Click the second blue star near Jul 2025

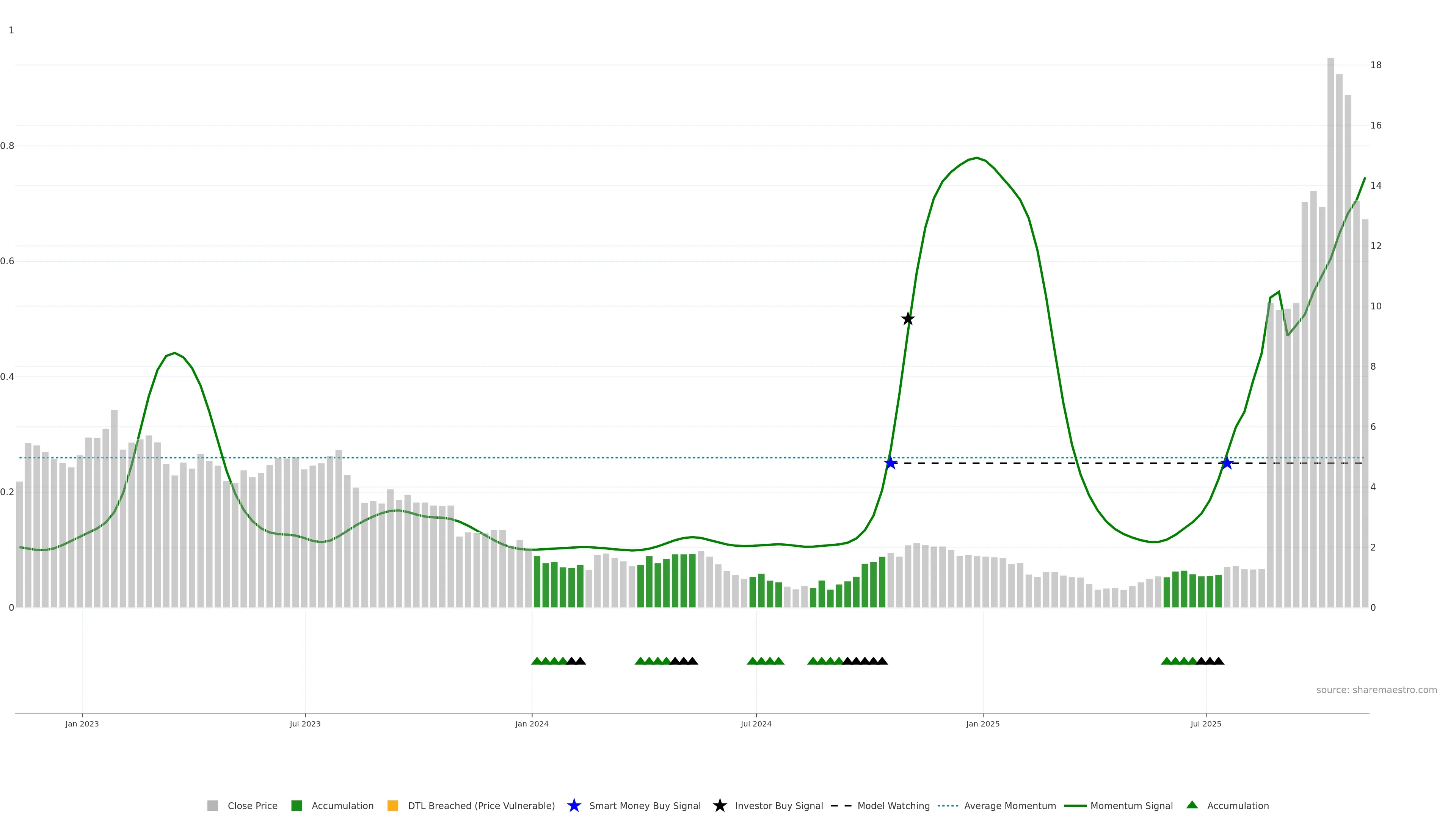click(x=1227, y=463)
